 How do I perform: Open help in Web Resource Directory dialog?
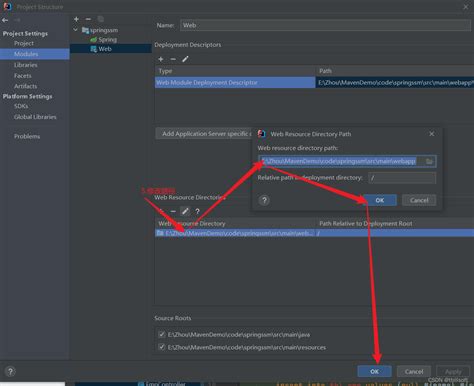click(x=264, y=200)
